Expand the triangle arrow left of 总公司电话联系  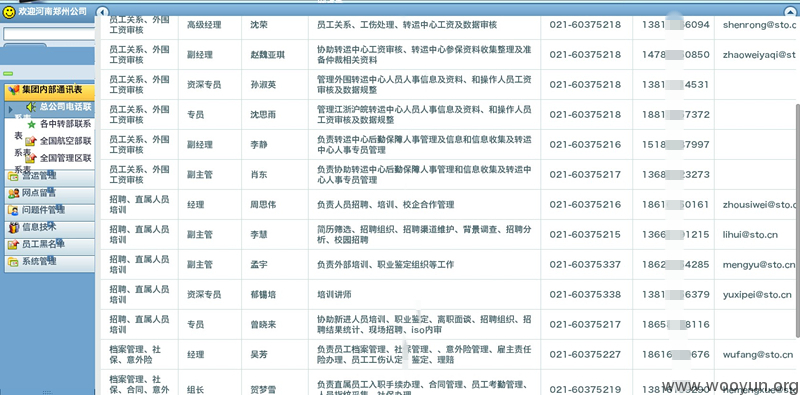(x=11, y=109)
